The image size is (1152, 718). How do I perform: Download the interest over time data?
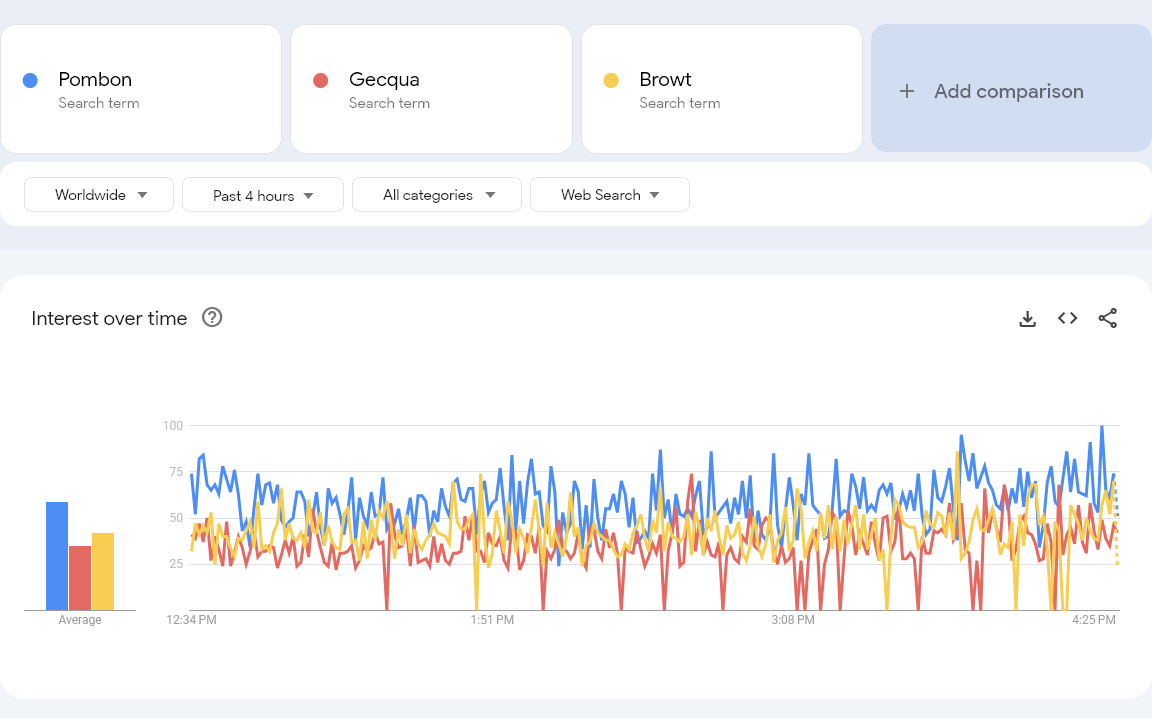[1027, 319]
